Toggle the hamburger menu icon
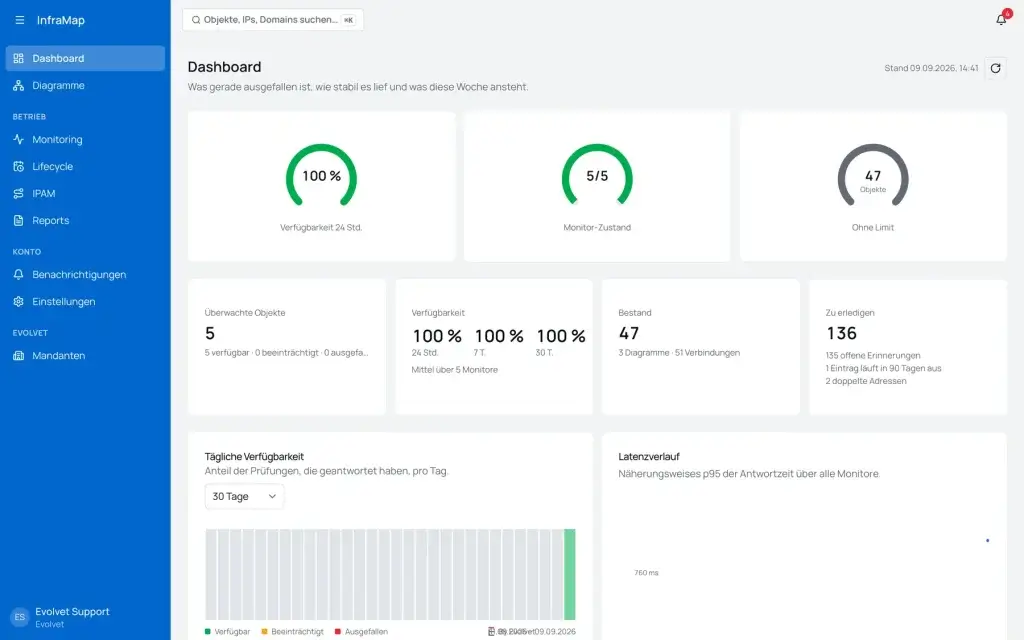Screen dimensions: 1024x640 [20, 20]
